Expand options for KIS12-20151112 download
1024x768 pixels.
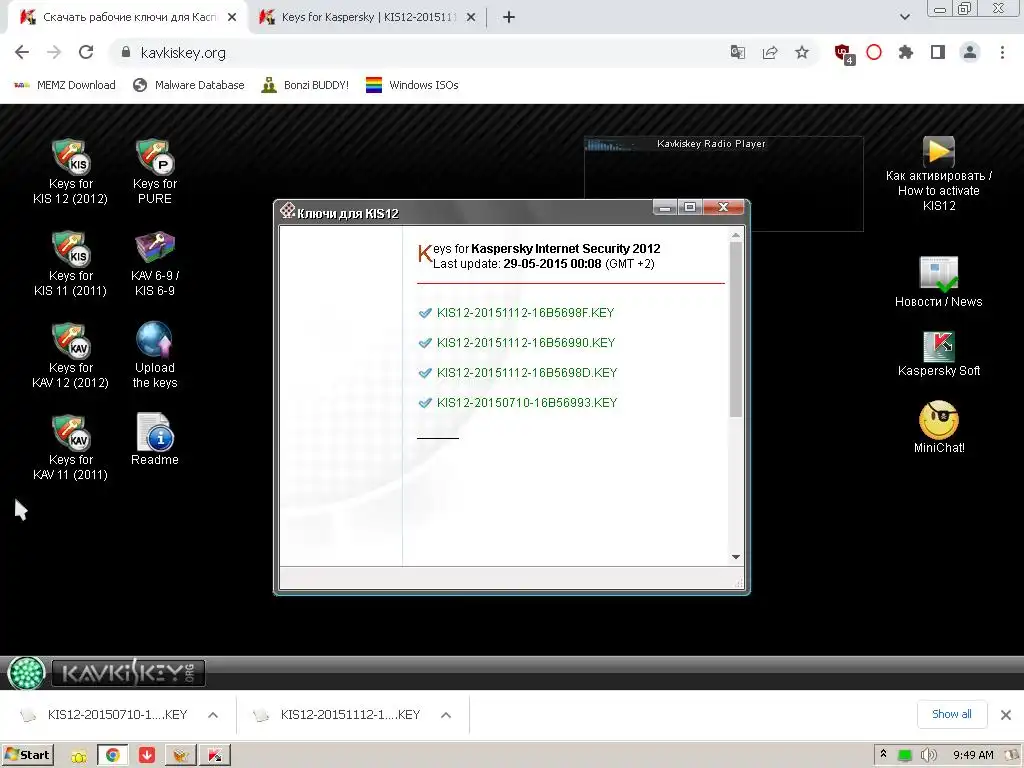(446, 715)
